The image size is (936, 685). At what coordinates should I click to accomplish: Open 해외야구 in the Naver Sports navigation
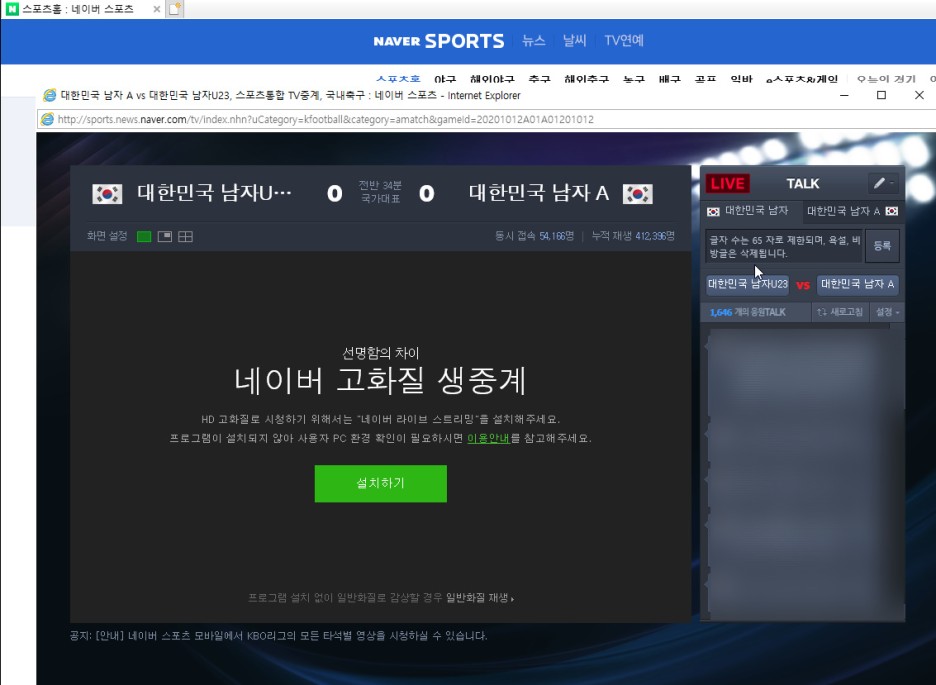click(x=492, y=79)
